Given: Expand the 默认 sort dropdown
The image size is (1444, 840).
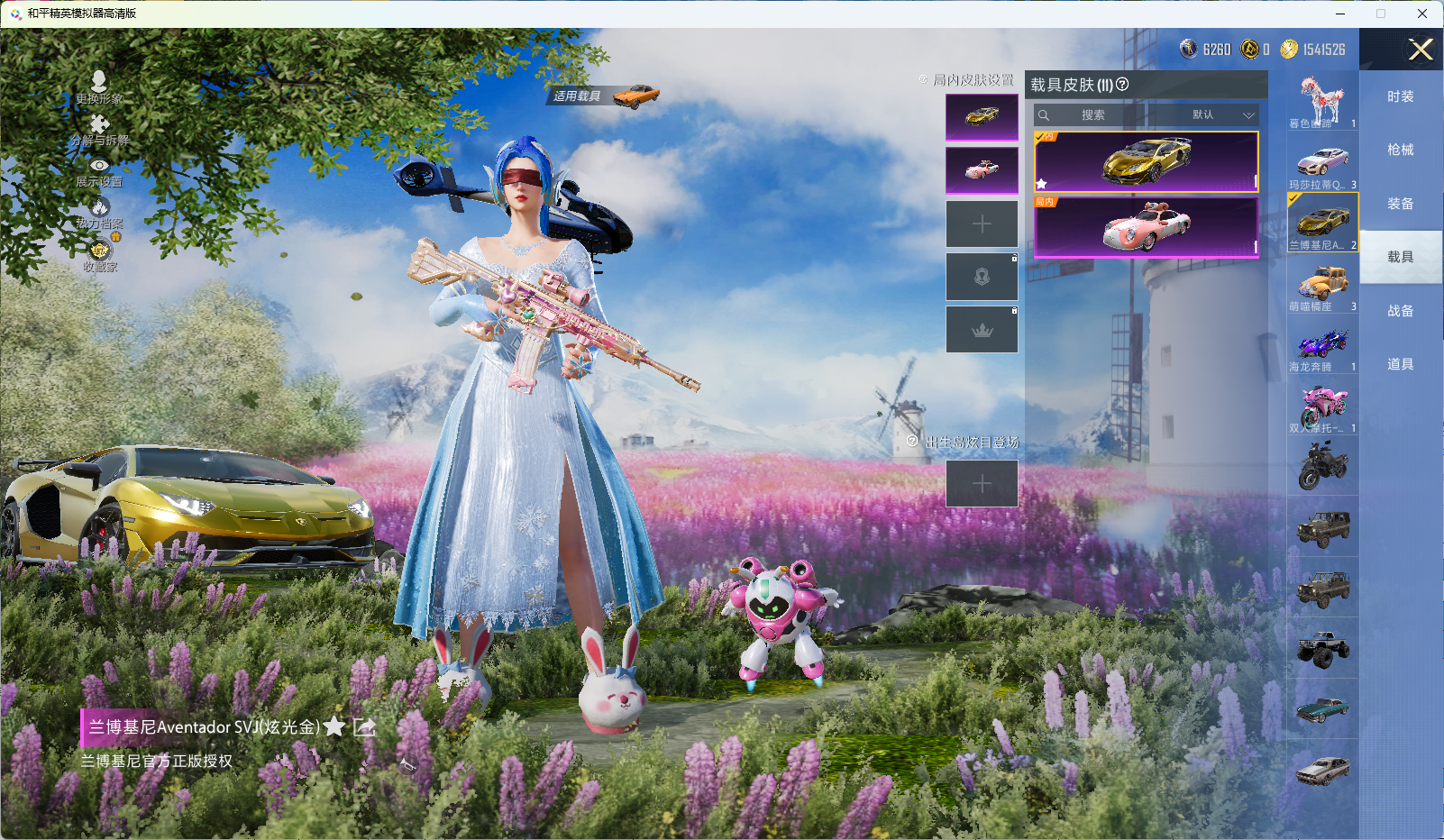Looking at the screenshot, I should click(1222, 114).
